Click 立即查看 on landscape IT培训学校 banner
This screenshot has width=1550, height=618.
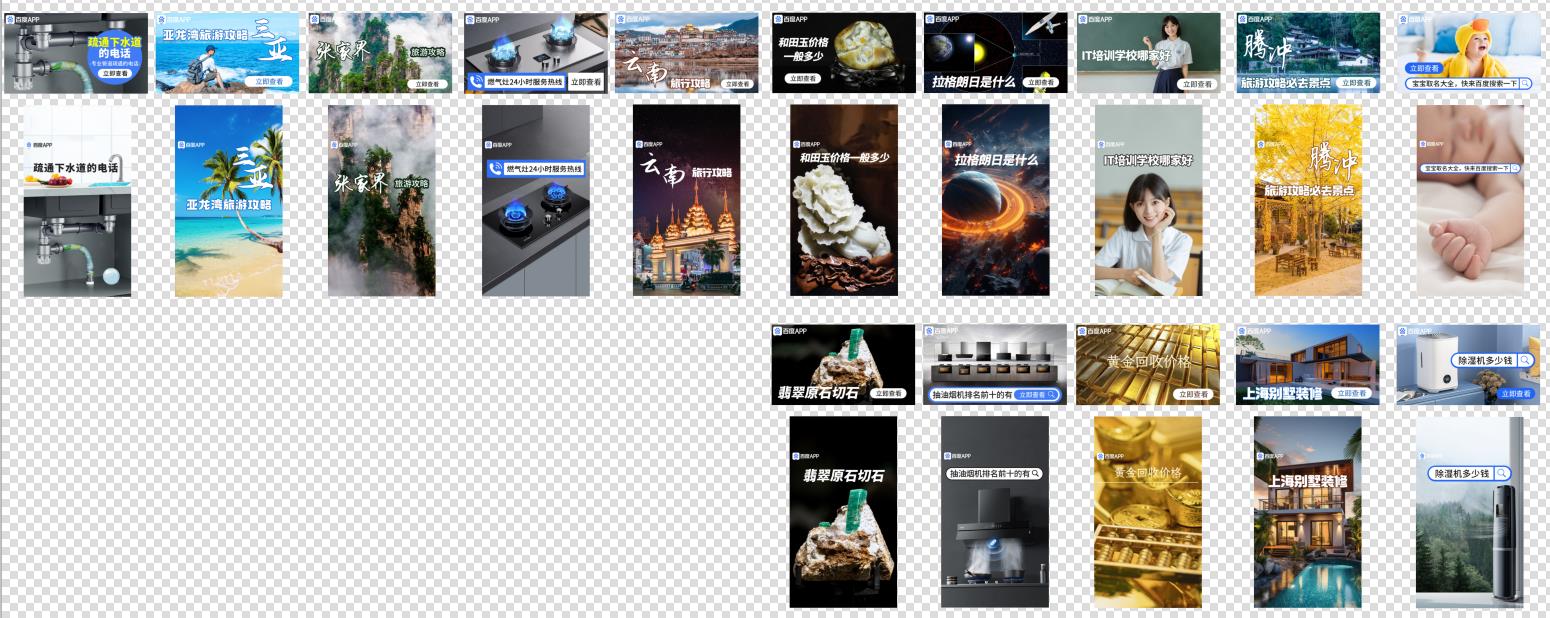tap(1196, 84)
